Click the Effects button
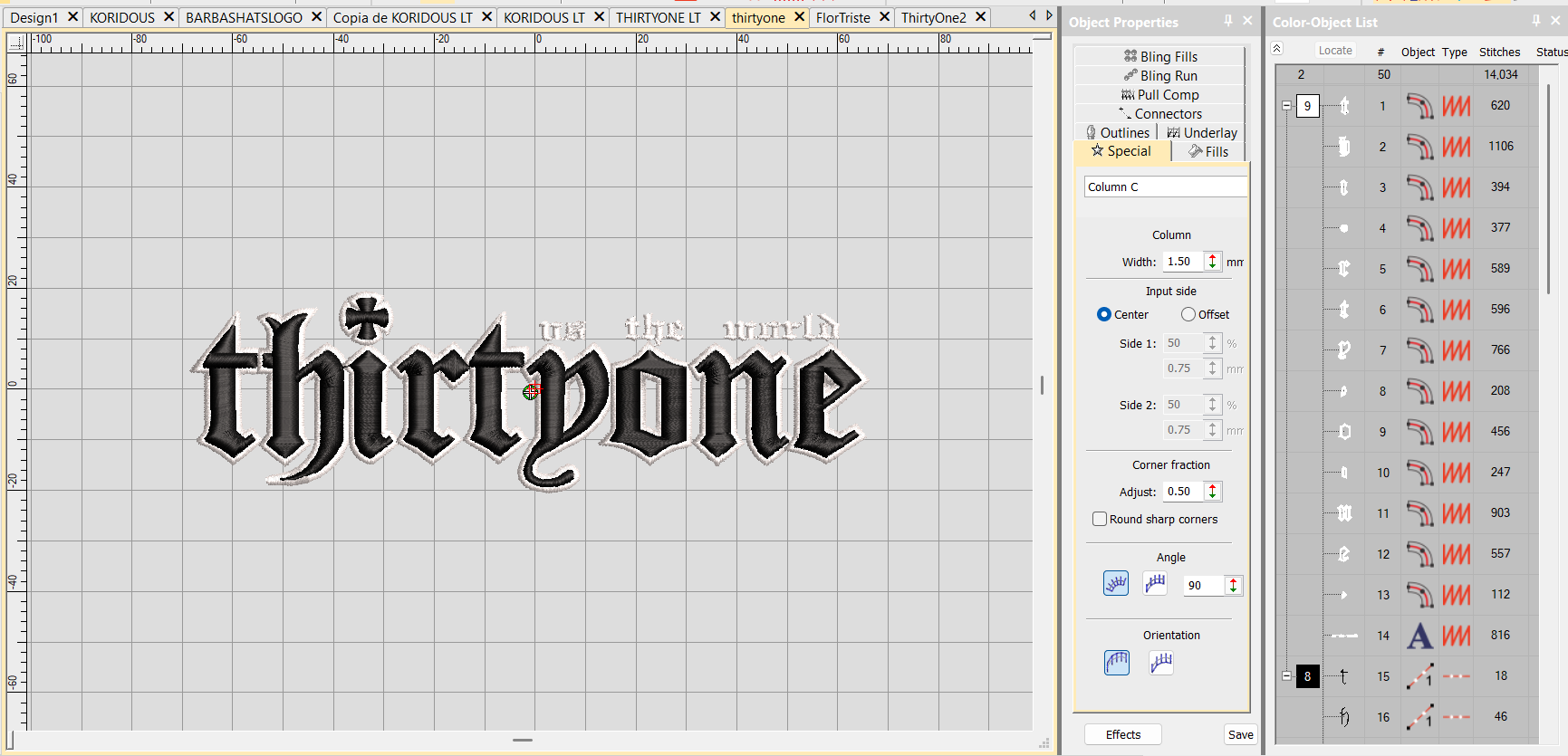 tap(1122, 734)
